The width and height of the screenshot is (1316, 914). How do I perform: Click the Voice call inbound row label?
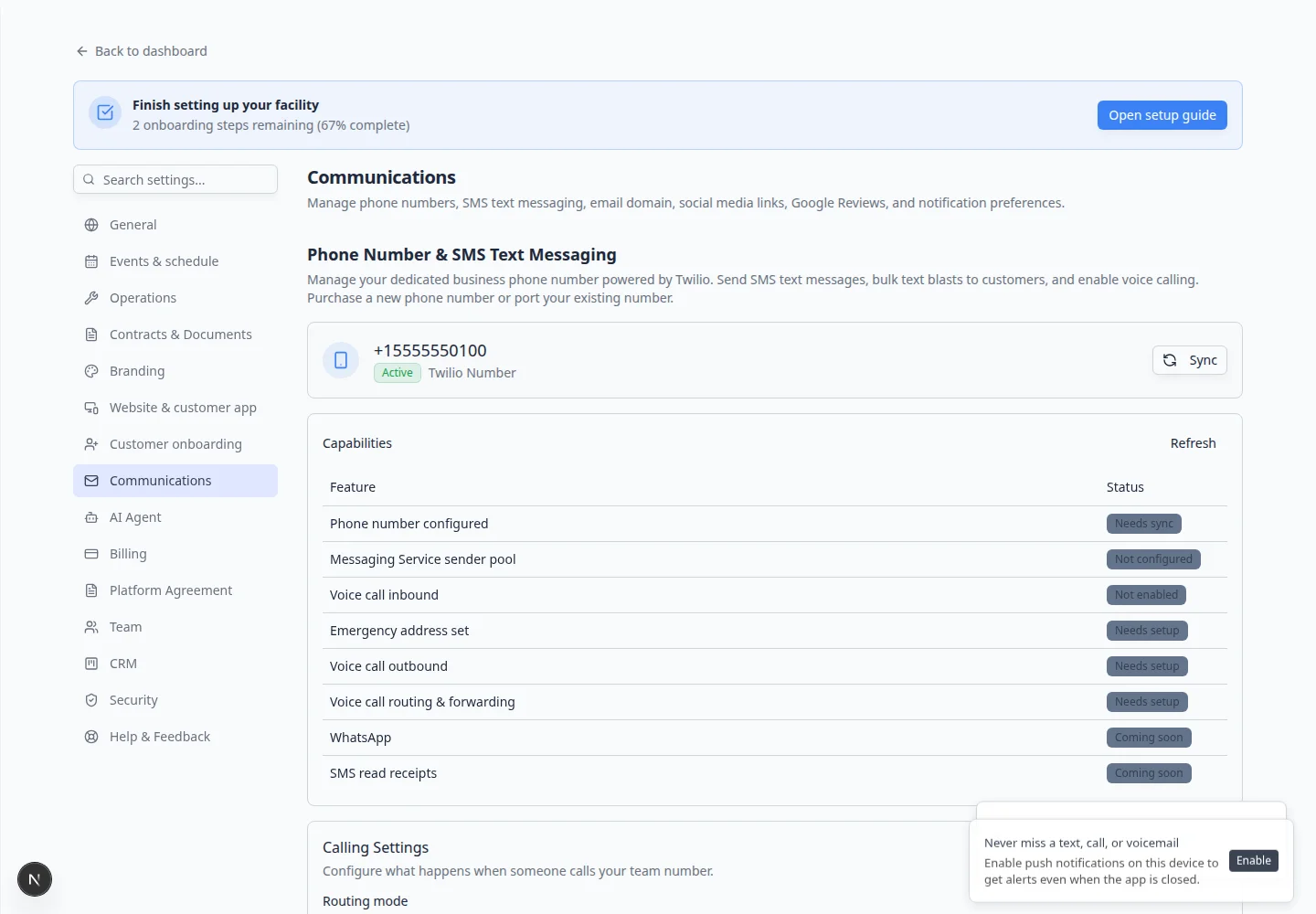pyautogui.click(x=384, y=595)
